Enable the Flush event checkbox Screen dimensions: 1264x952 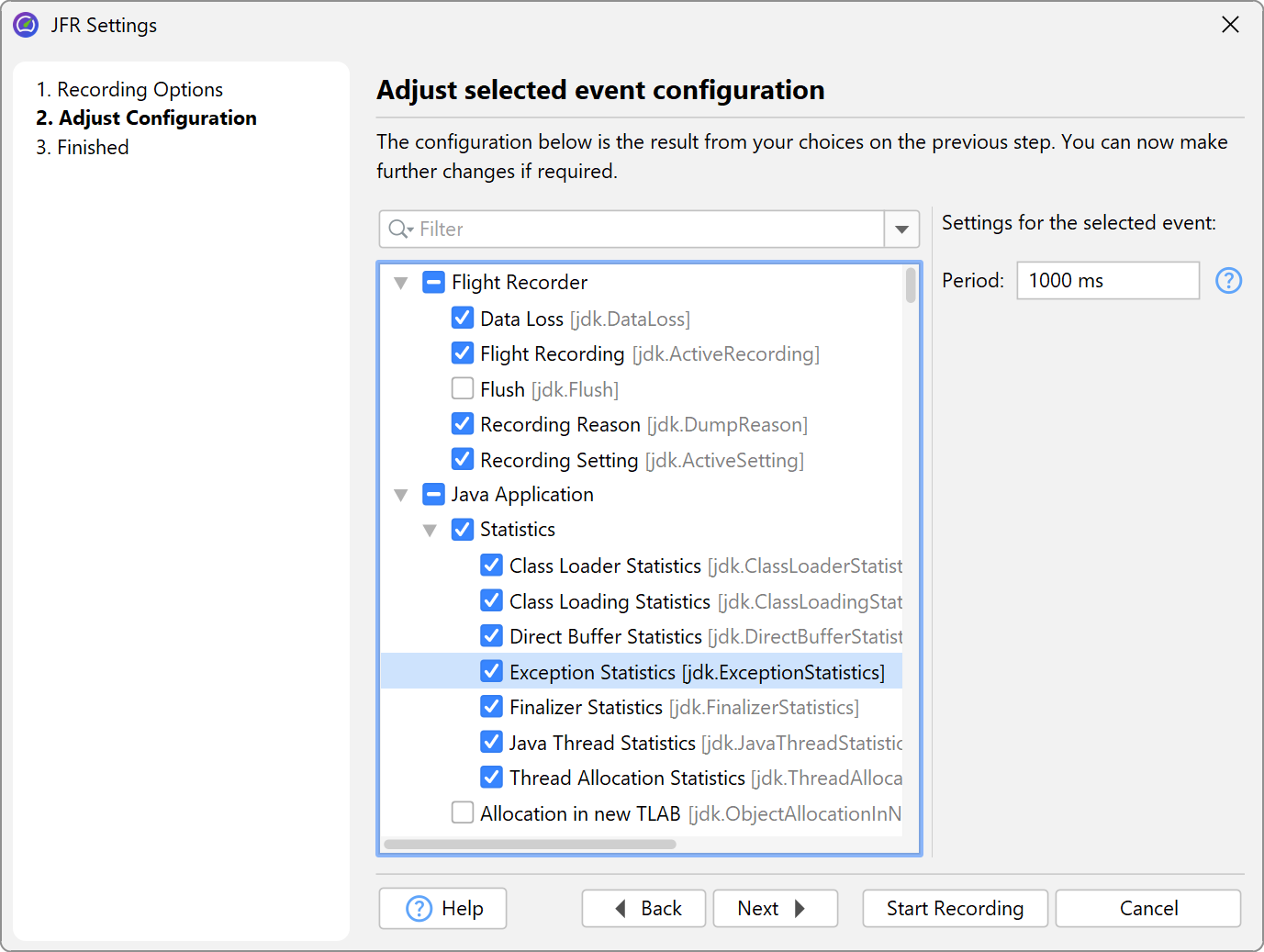coord(463,389)
